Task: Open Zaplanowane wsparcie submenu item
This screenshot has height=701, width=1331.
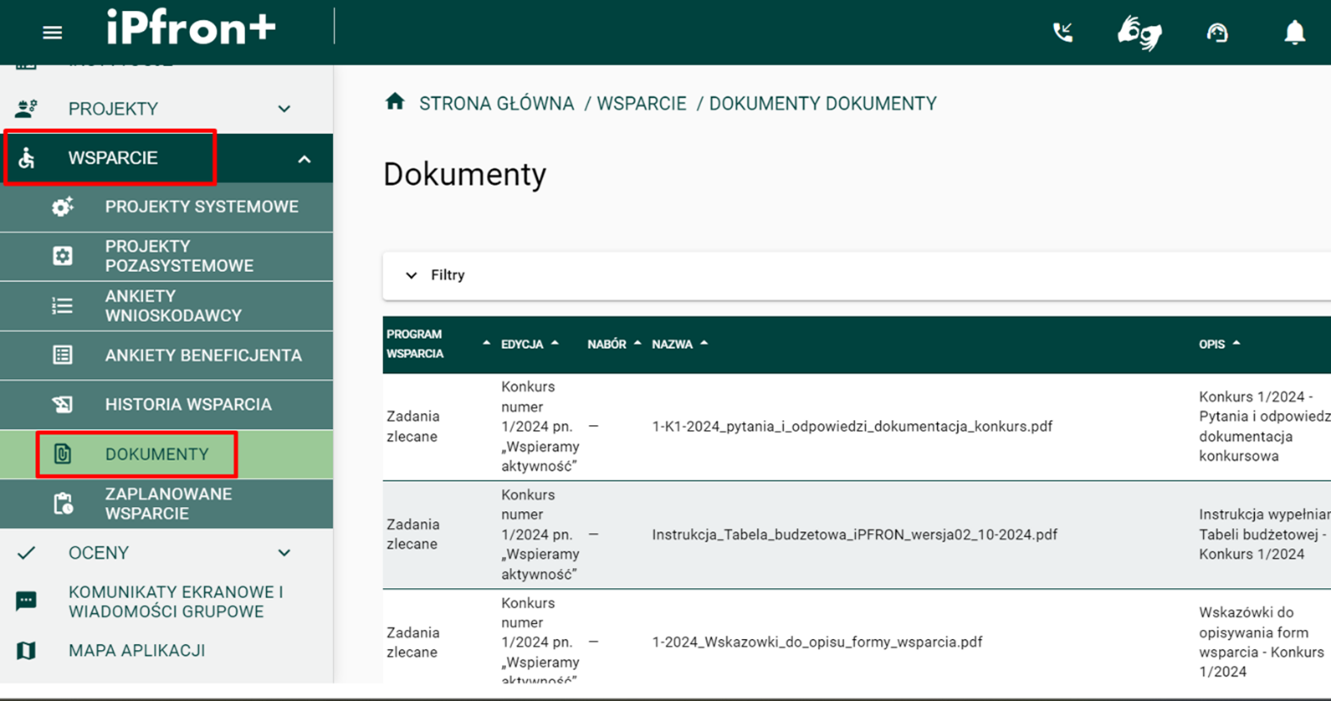Action: (x=166, y=504)
